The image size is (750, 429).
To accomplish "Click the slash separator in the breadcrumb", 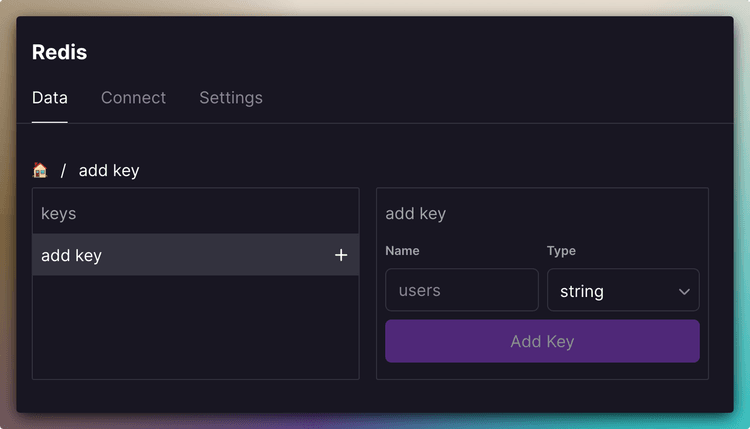I will (63, 171).
